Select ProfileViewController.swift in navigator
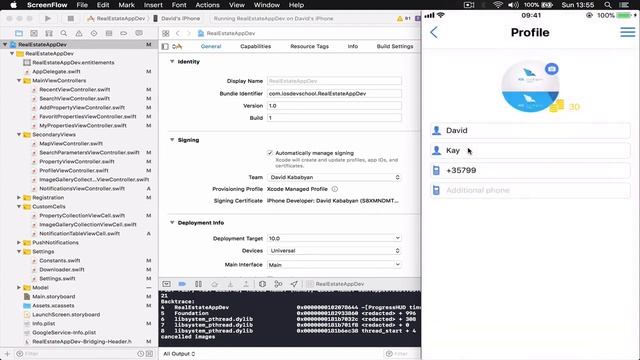This screenshot has width=640, height=360. 74,171
